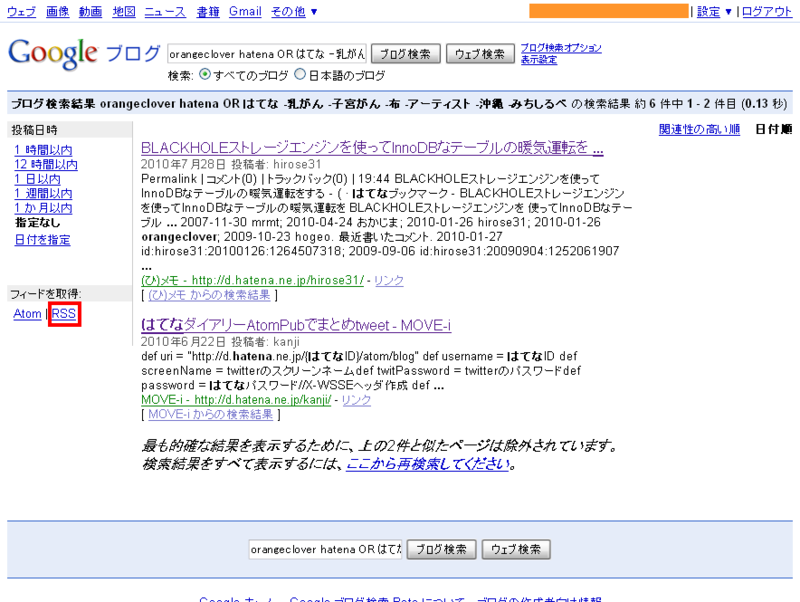Subscribe using the Atom feed link
Image resolution: width=800 pixels, height=602 pixels.
tap(27, 313)
